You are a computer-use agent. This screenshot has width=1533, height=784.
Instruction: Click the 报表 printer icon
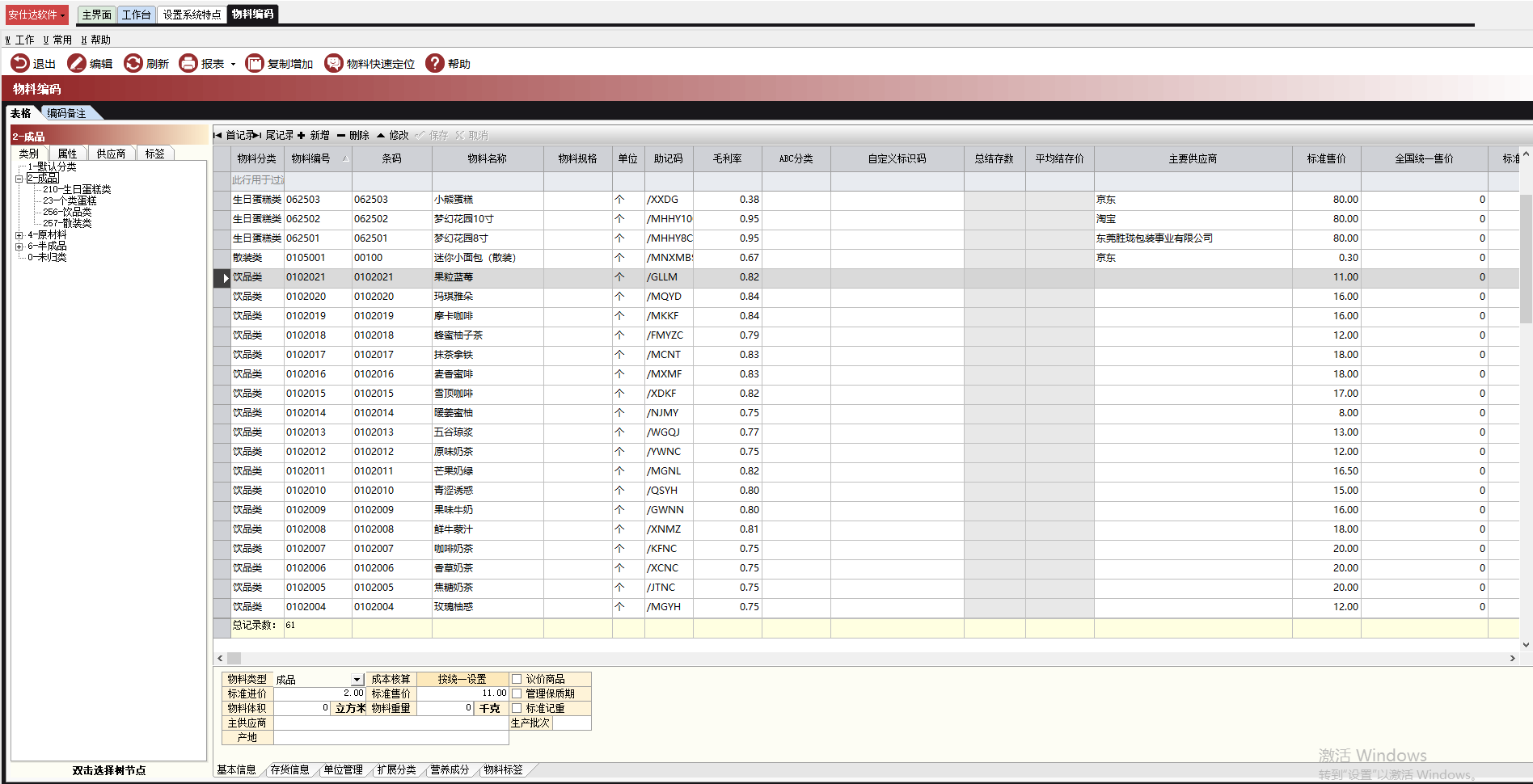188,63
